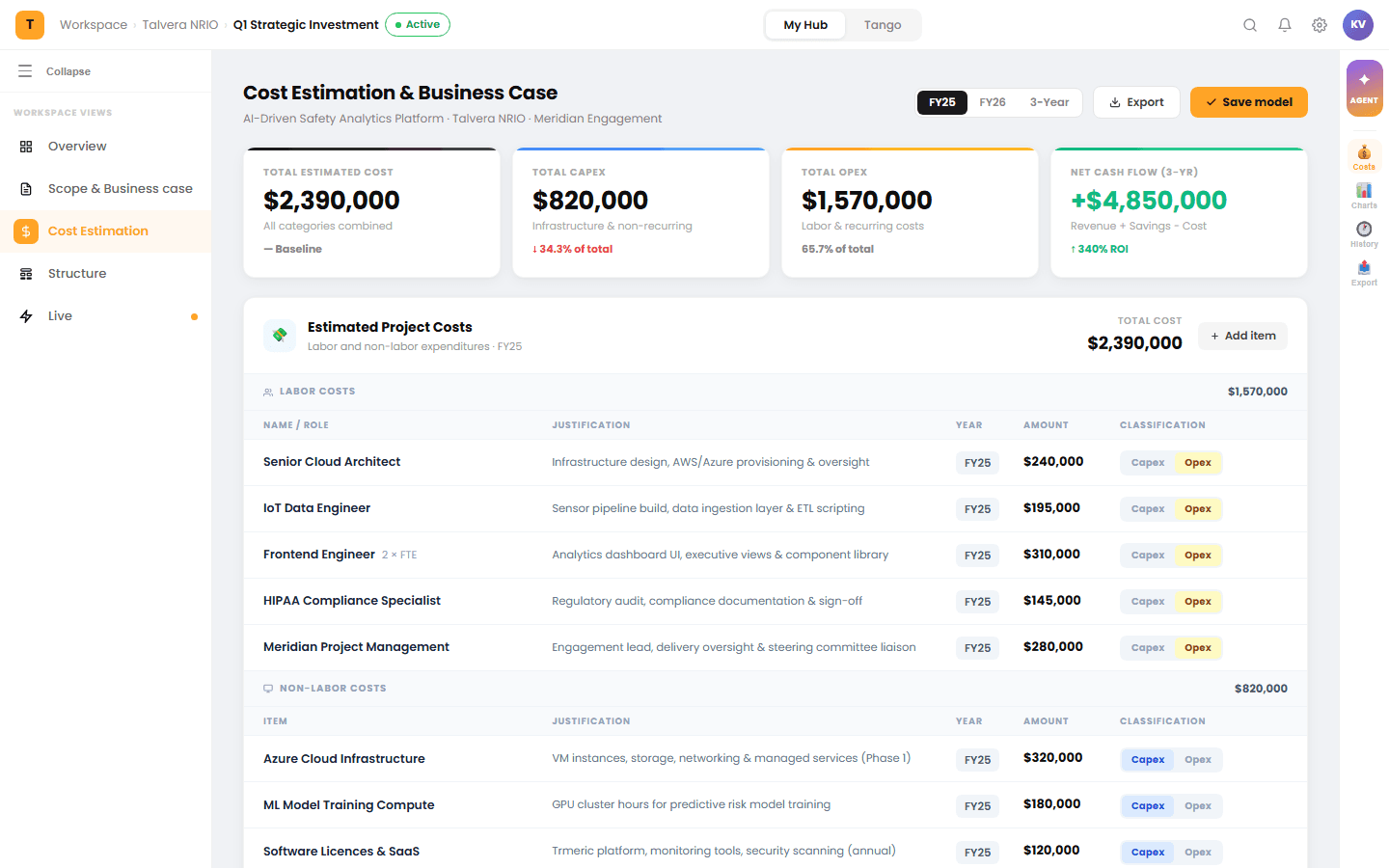Select the FY26 period tab

tap(993, 102)
